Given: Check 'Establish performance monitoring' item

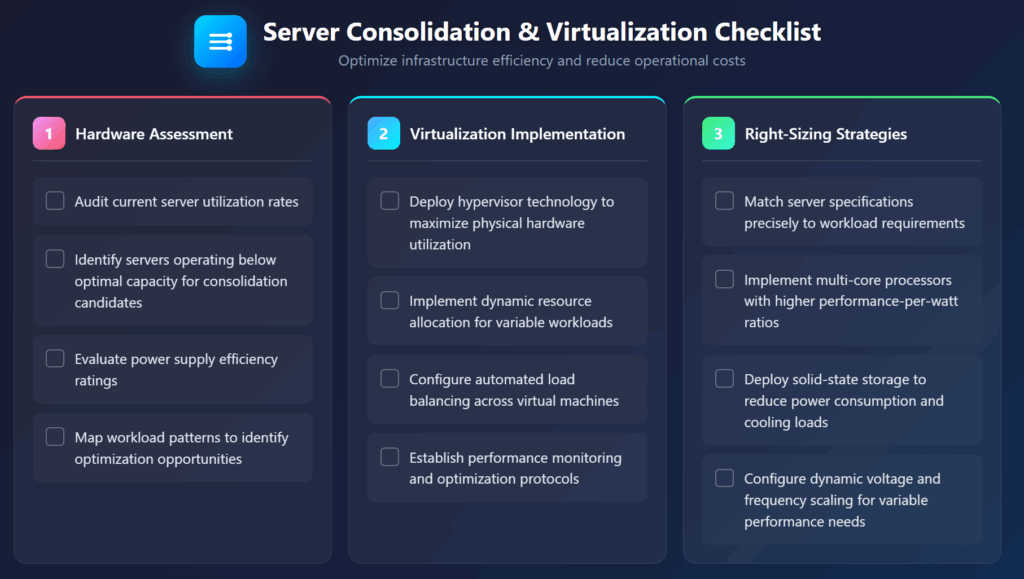Looking at the screenshot, I should coord(390,457).
